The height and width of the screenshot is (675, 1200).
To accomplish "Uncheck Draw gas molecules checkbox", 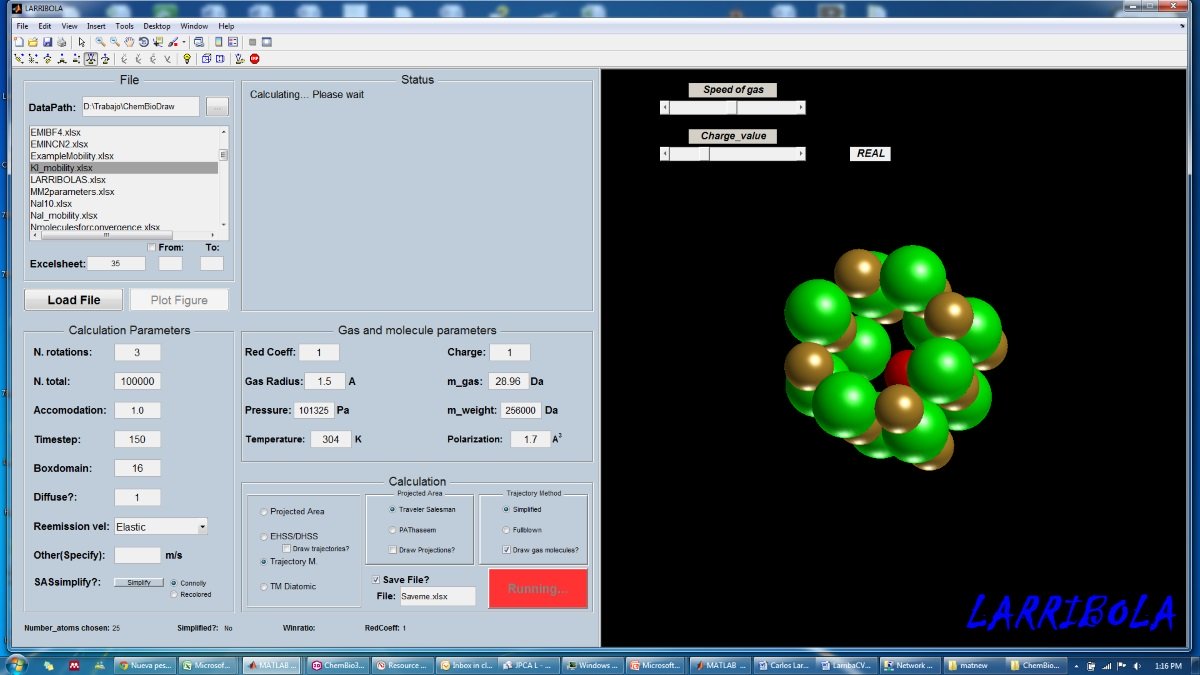I will [x=506, y=550].
